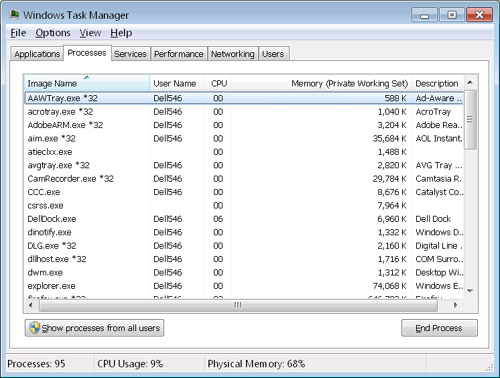Click the CPU Usage: 9% status entry

click(x=130, y=364)
